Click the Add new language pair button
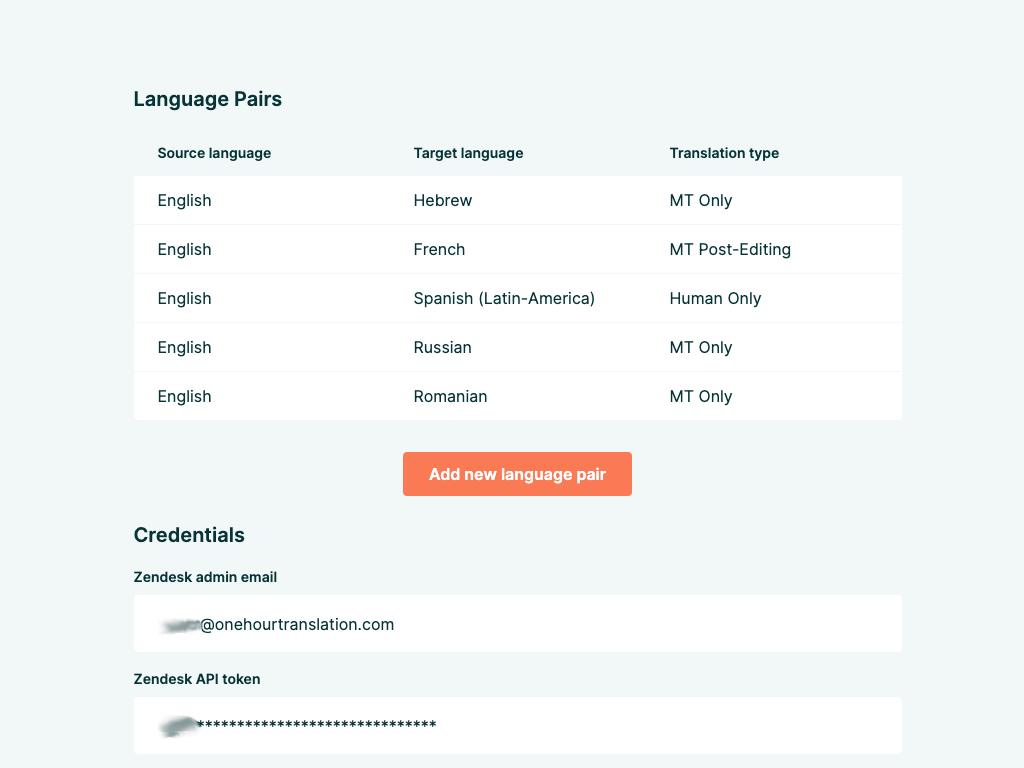The width and height of the screenshot is (1024, 768). (517, 474)
